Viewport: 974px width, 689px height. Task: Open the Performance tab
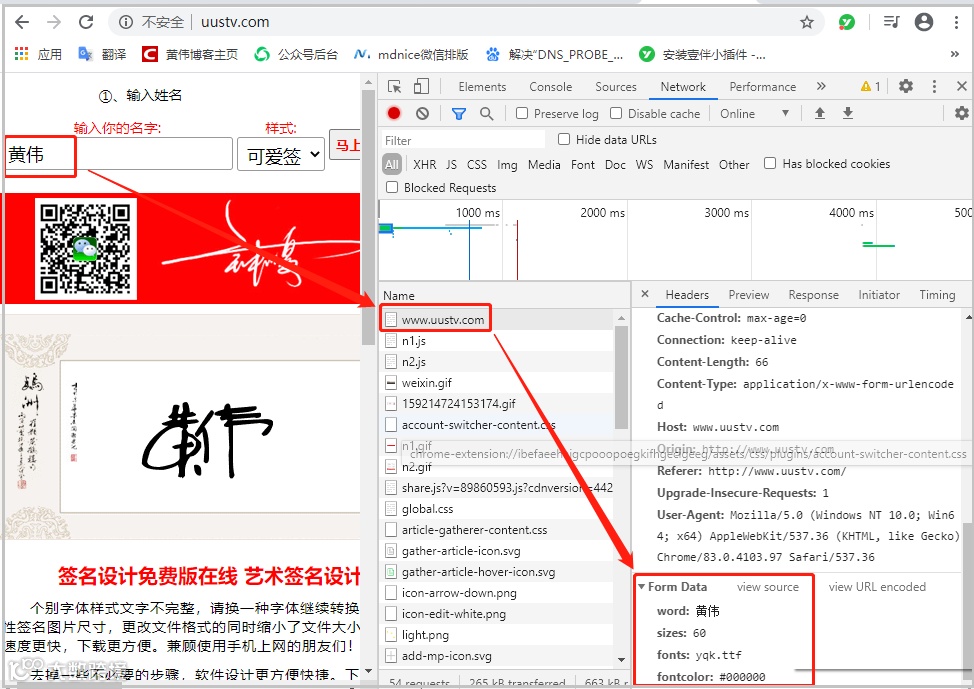point(762,87)
